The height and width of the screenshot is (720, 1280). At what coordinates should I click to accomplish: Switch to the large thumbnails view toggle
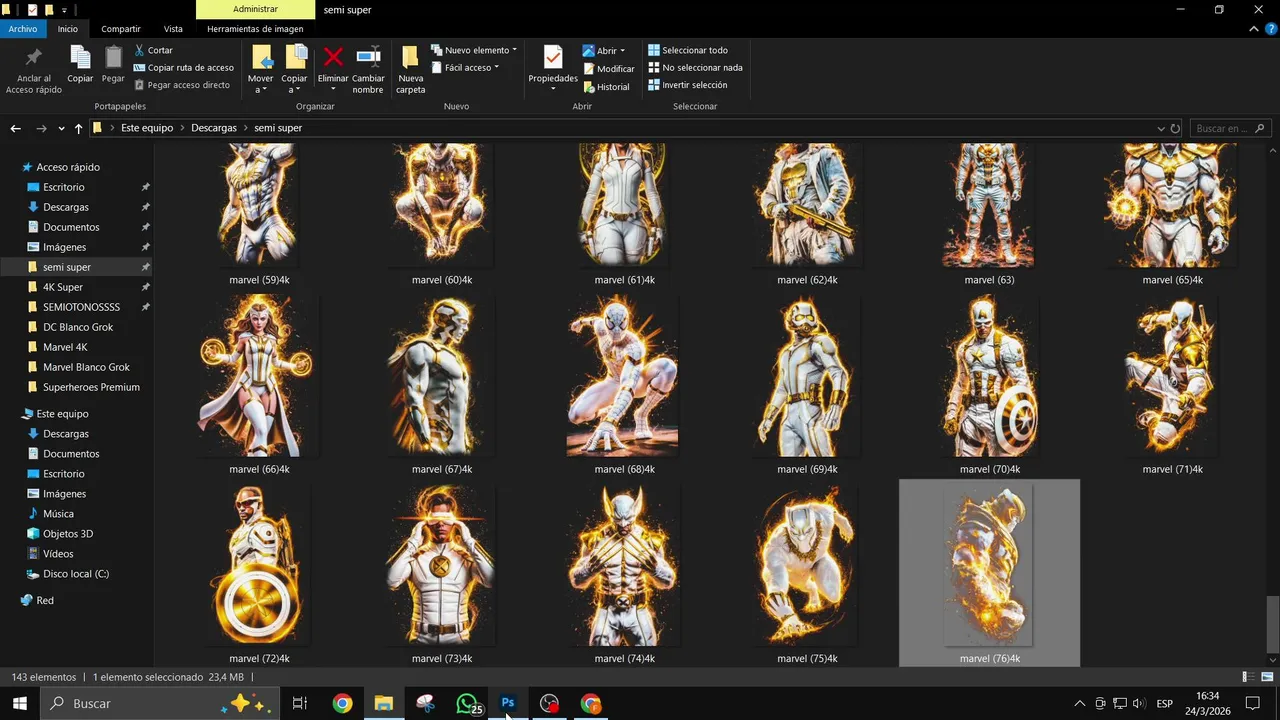pyautogui.click(x=1267, y=677)
